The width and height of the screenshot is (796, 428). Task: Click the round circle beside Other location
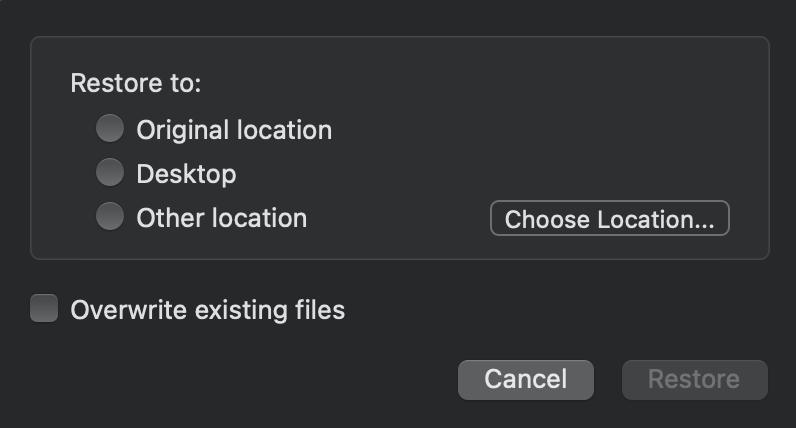click(110, 217)
